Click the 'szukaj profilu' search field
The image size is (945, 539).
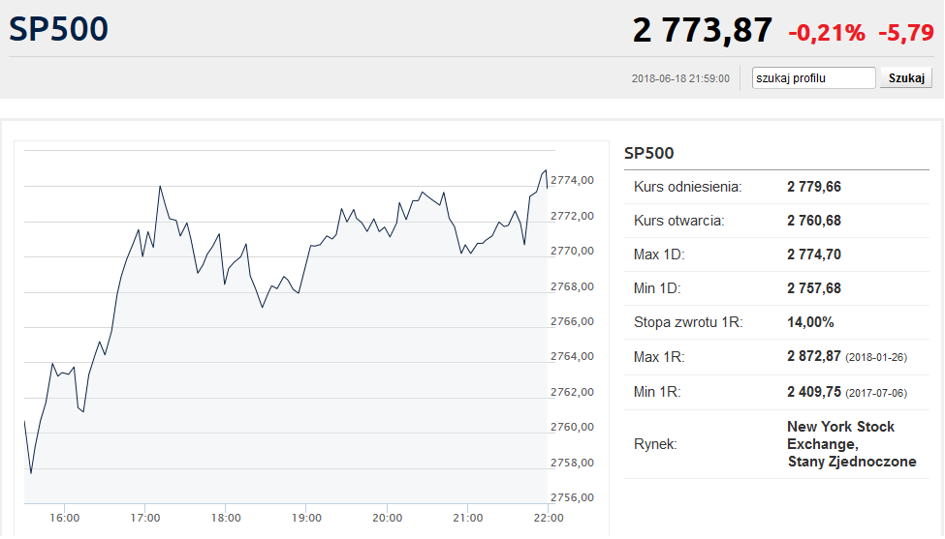point(813,78)
